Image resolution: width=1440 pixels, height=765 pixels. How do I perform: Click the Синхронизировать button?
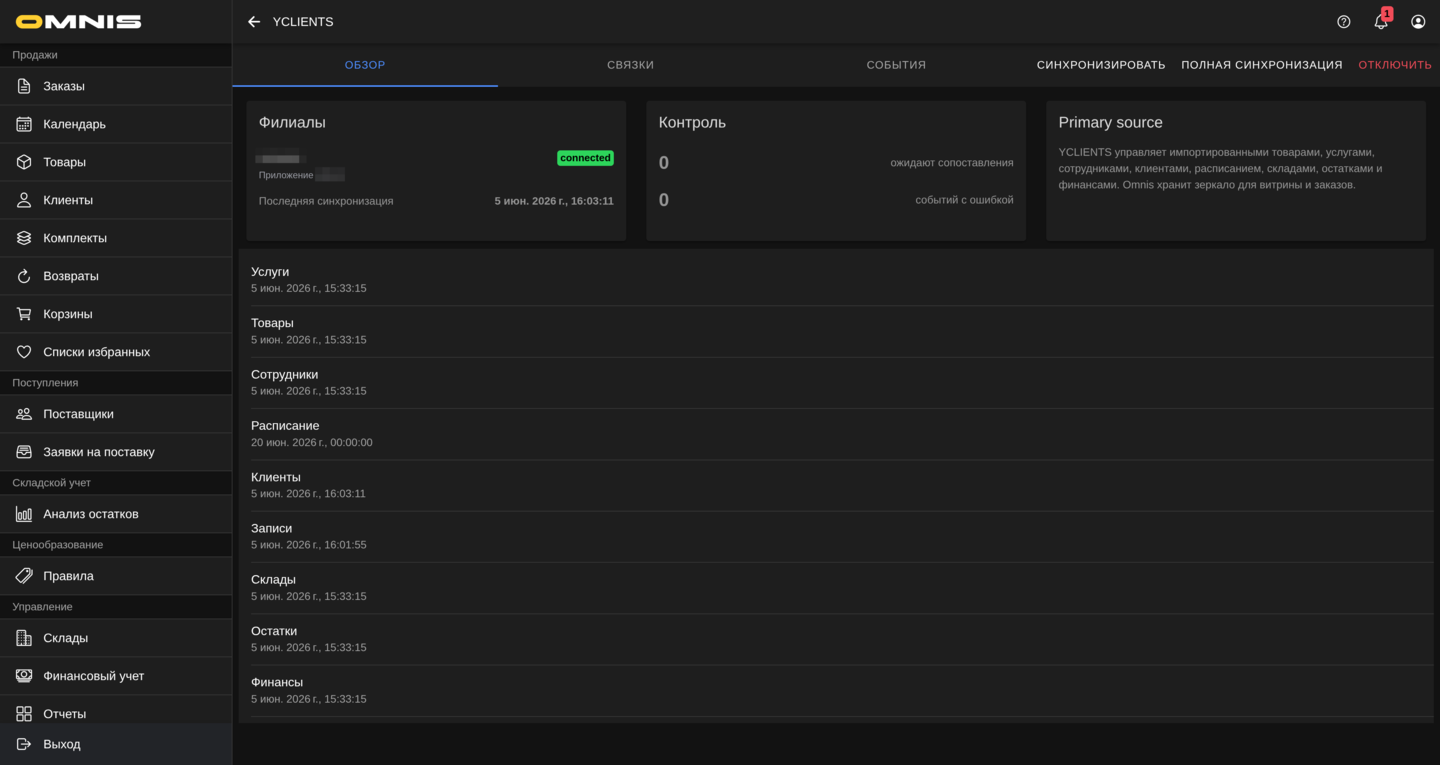(x=1101, y=65)
